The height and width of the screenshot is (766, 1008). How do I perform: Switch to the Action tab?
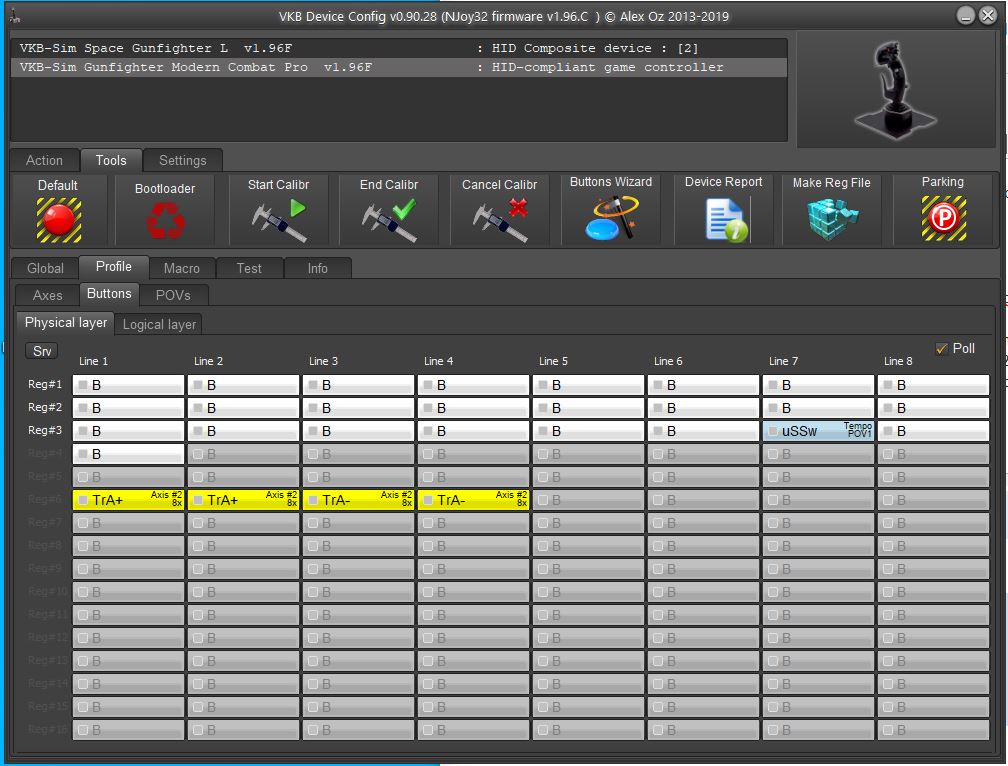(x=44, y=160)
